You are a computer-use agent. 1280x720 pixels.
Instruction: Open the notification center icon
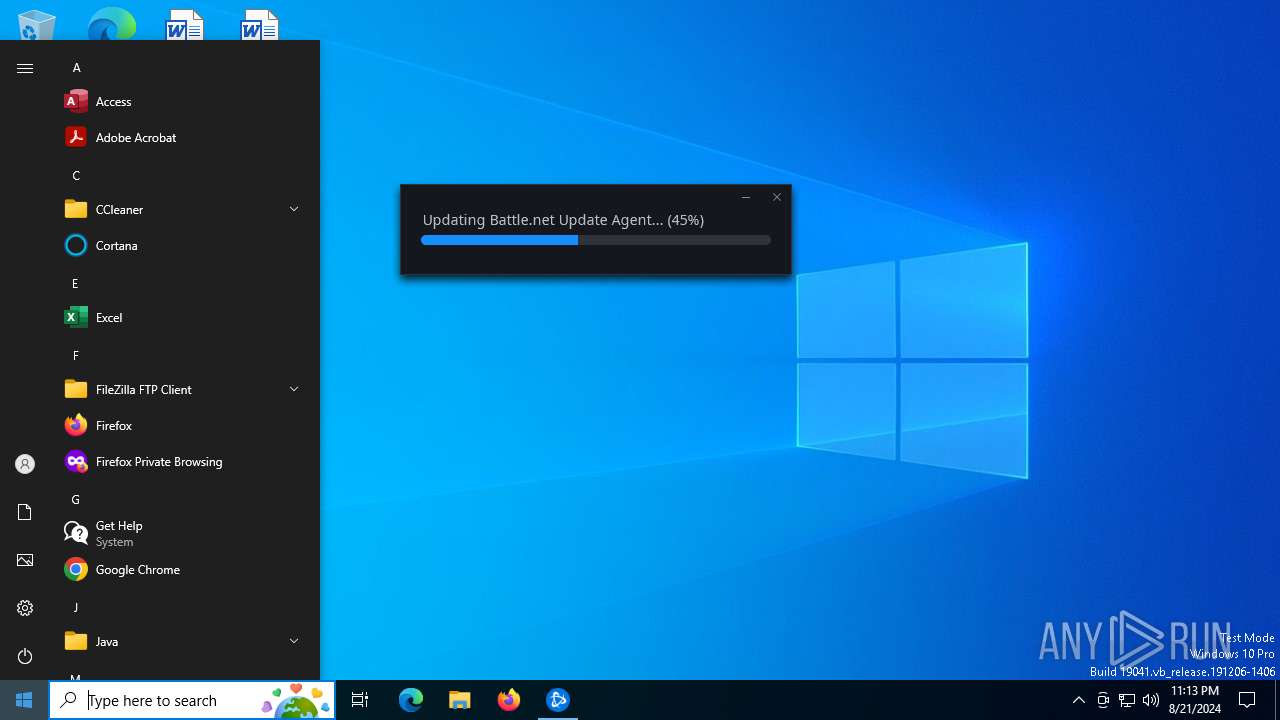point(1247,700)
